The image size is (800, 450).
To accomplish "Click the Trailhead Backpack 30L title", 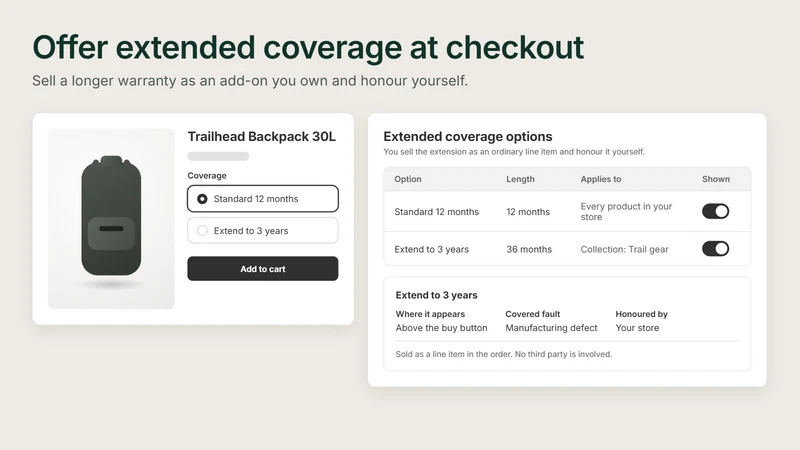I will tap(262, 136).
